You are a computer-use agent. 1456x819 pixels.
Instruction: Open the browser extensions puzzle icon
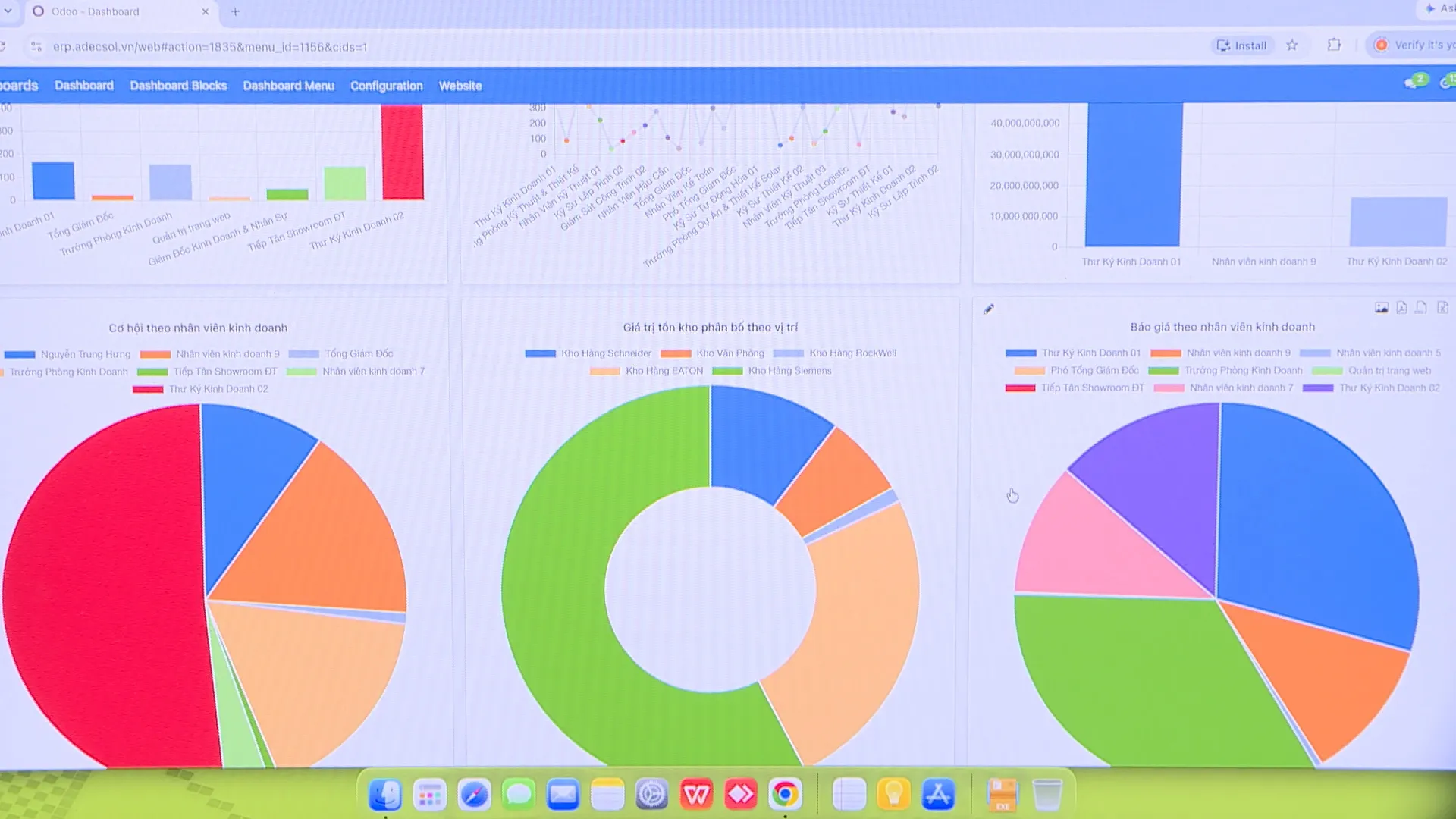[x=1335, y=45]
